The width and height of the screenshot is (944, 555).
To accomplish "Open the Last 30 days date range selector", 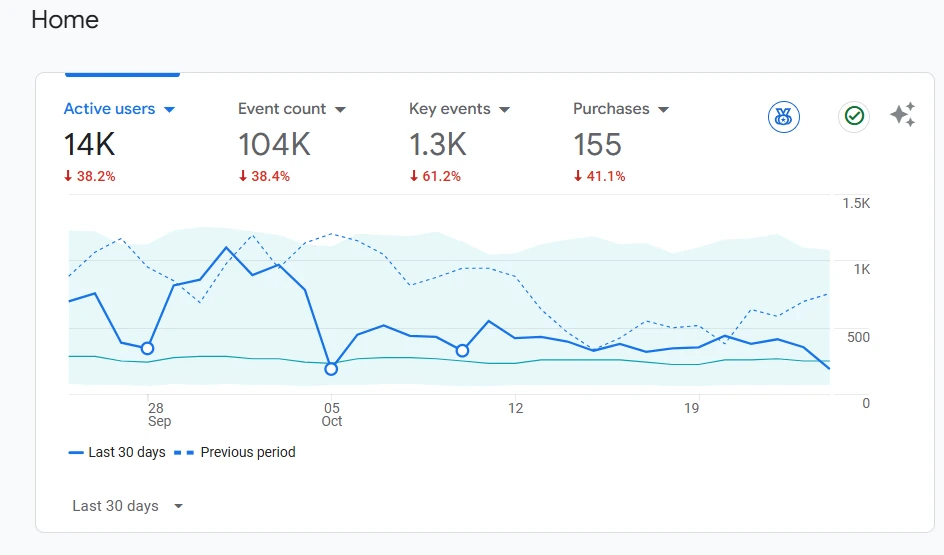I will 128,506.
